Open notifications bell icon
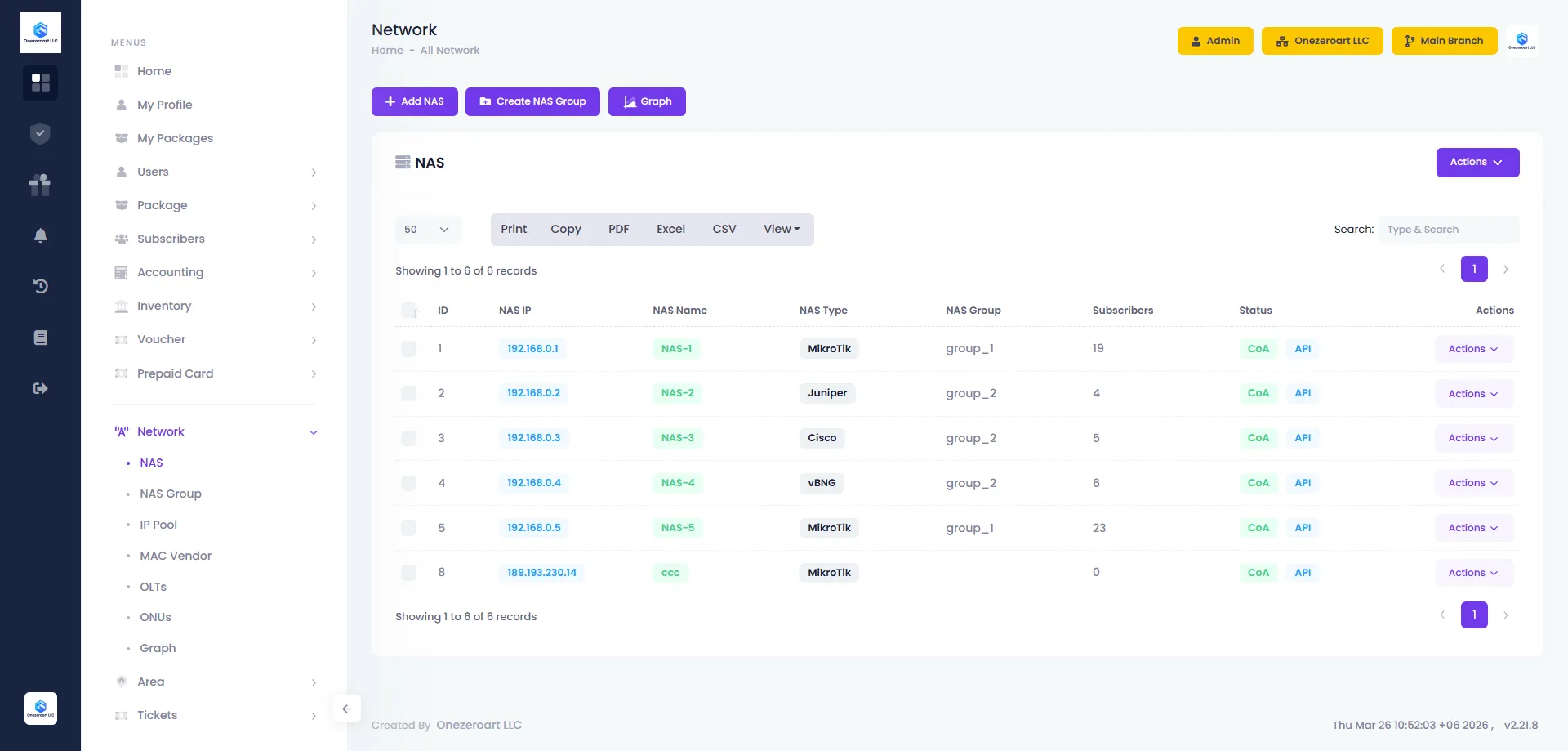 tap(40, 235)
